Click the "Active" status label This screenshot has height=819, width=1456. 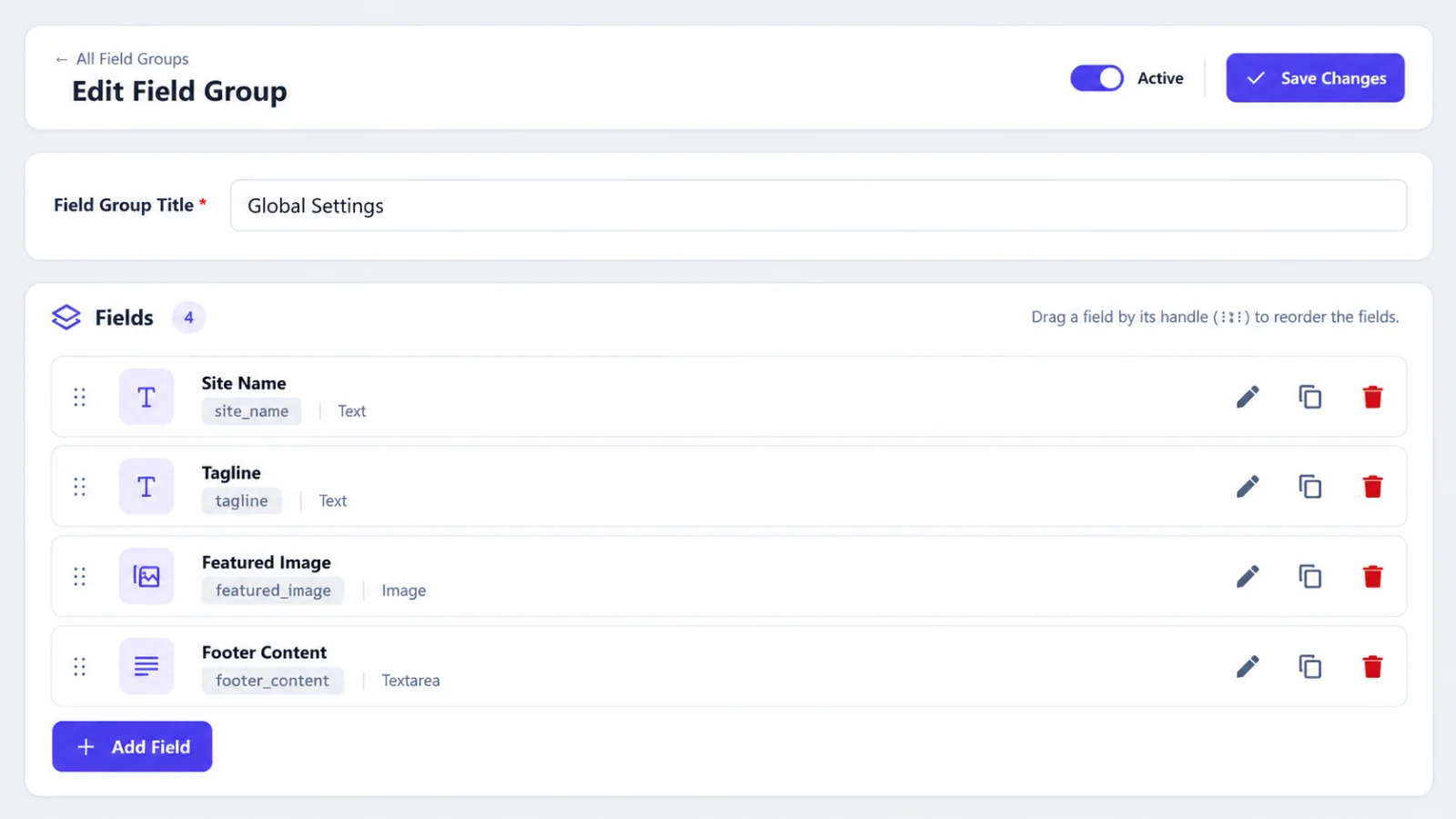[1160, 78]
